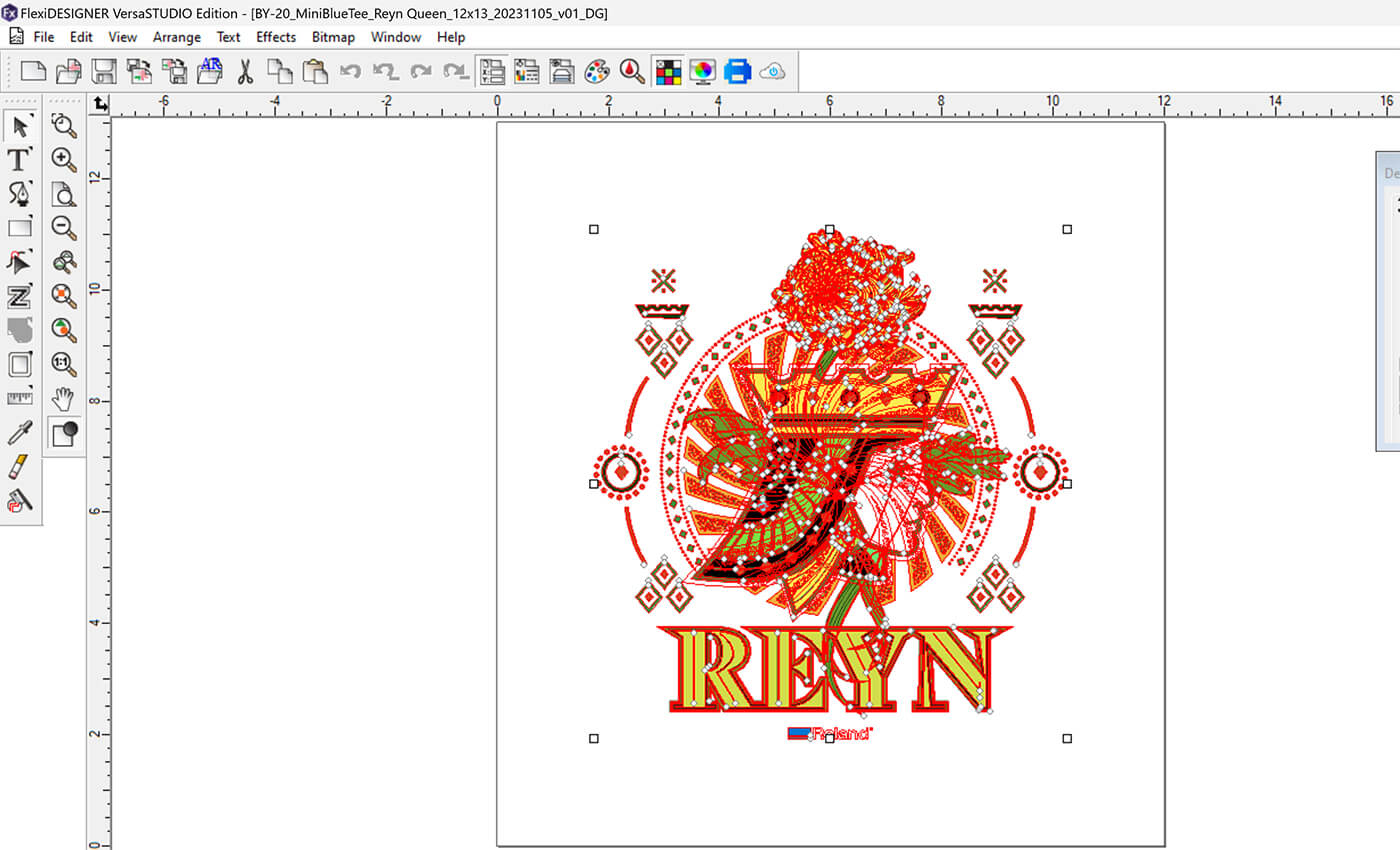This screenshot has height=850, width=1400.
Task: Select the Bezier pen path tool
Action: click(x=20, y=194)
